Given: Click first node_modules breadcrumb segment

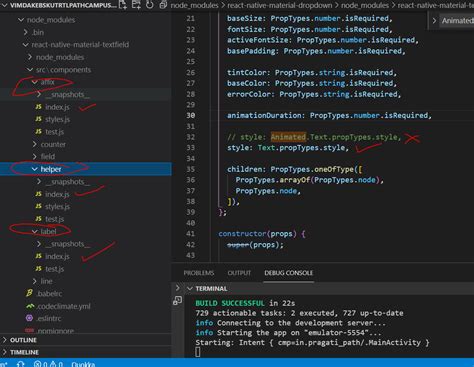Looking at the screenshot, I should [194, 5].
